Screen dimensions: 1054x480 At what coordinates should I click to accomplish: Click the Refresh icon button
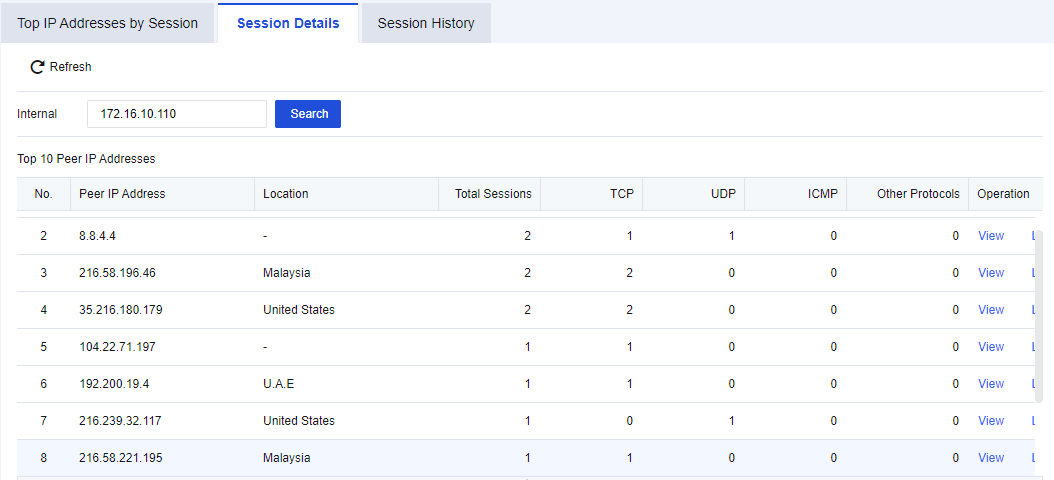pyautogui.click(x=38, y=67)
